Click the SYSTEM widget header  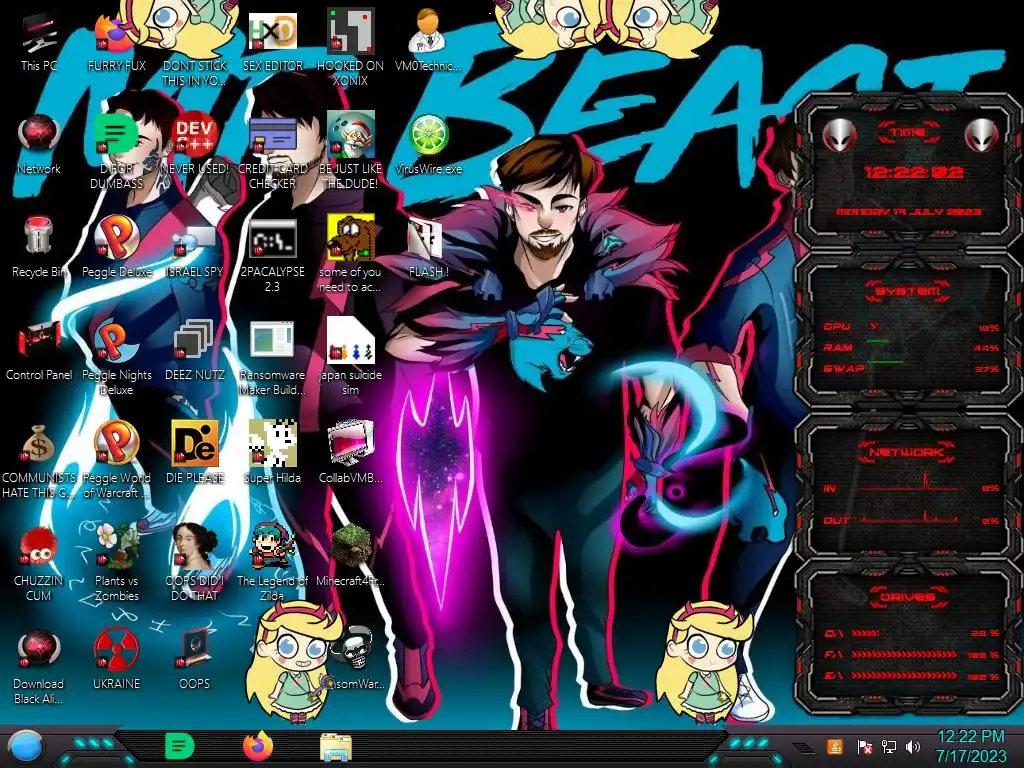coord(908,291)
